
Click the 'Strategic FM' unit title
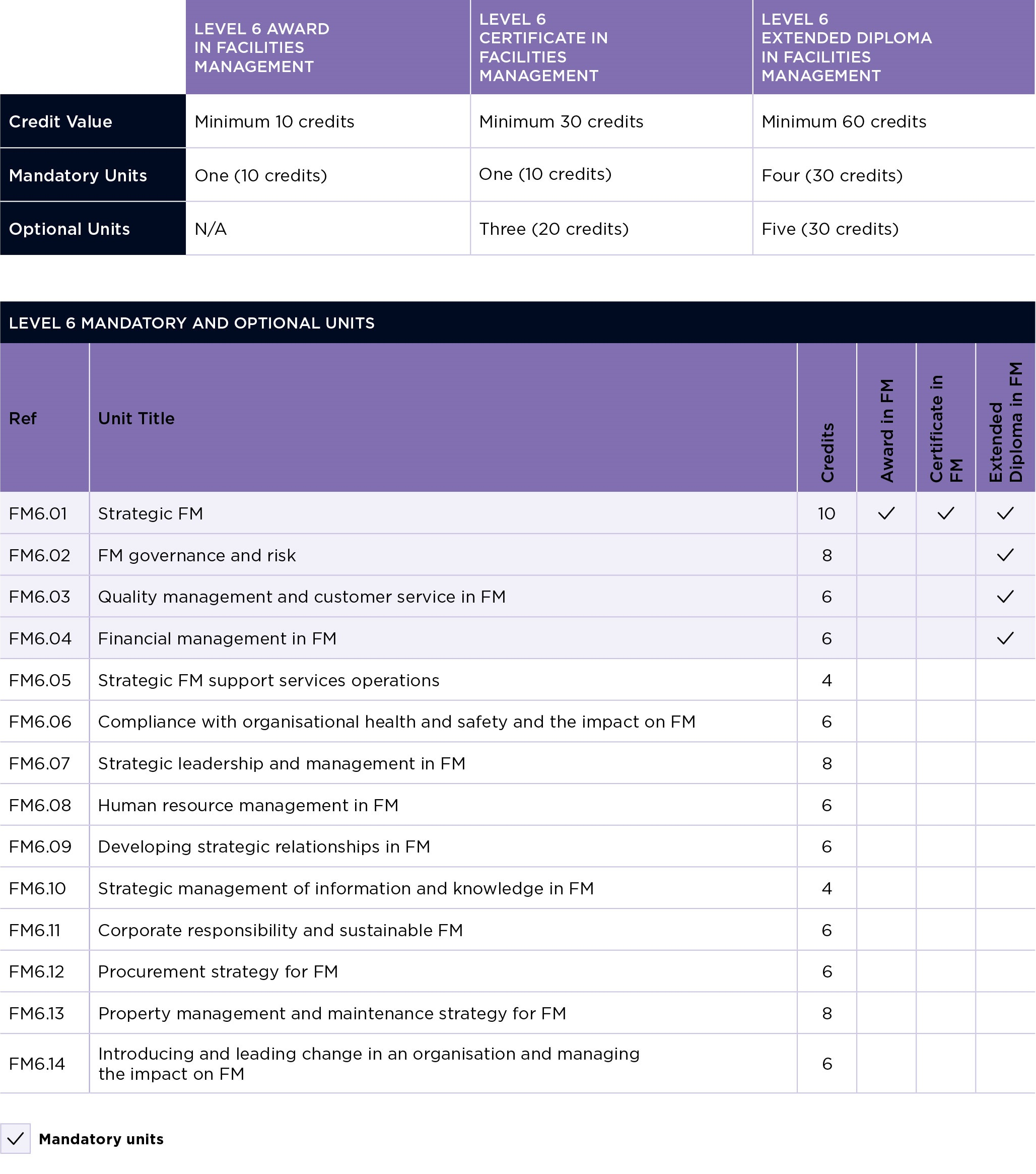pos(151,513)
